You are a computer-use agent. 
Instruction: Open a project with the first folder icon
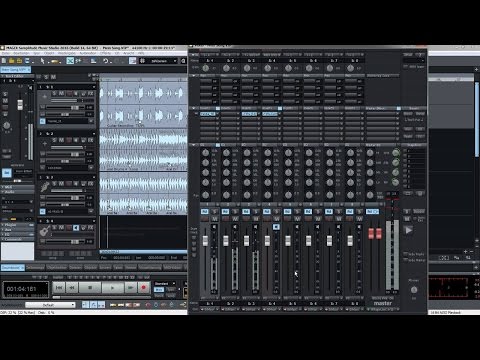(x=11, y=61)
